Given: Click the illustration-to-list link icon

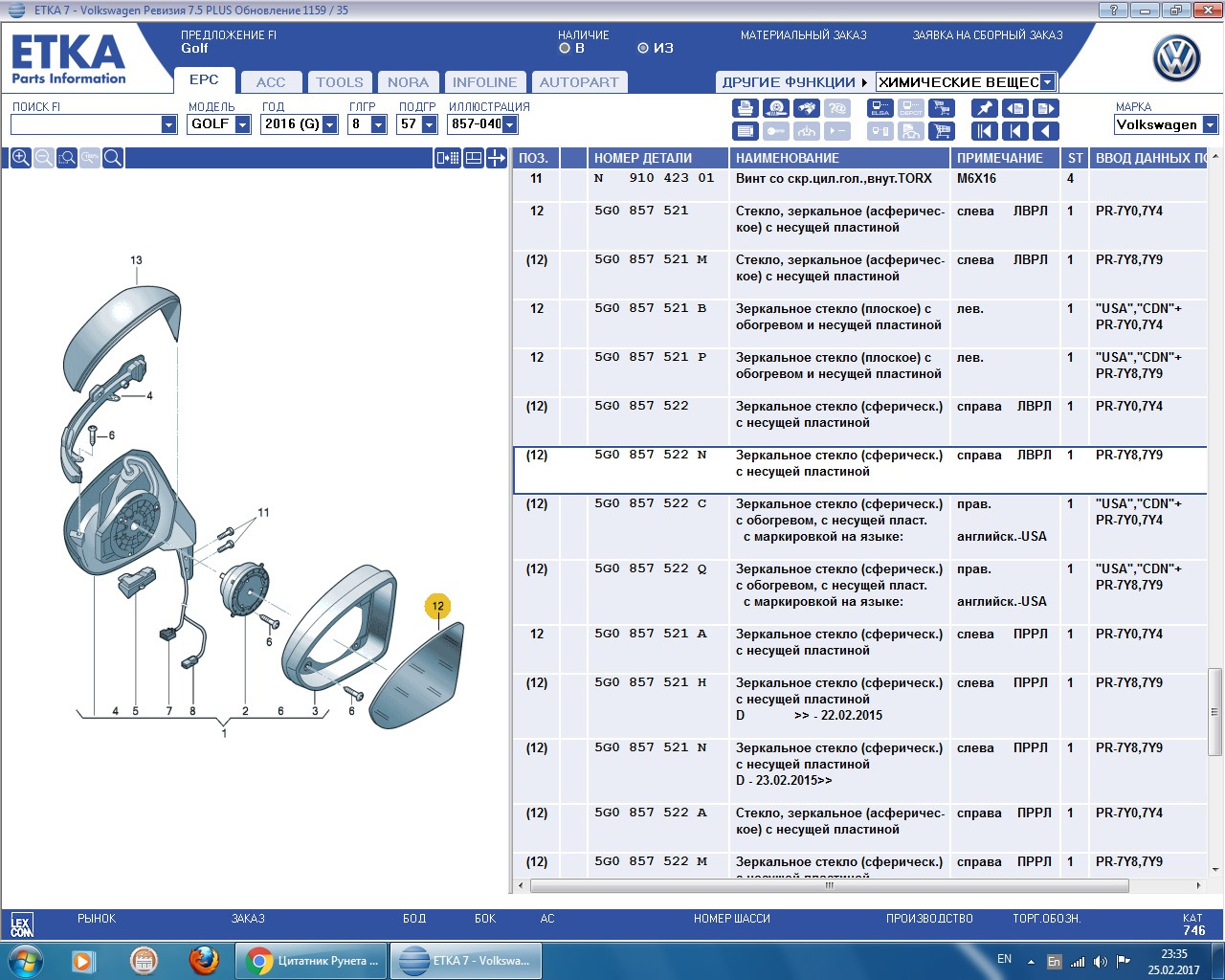Looking at the screenshot, I should [448, 158].
